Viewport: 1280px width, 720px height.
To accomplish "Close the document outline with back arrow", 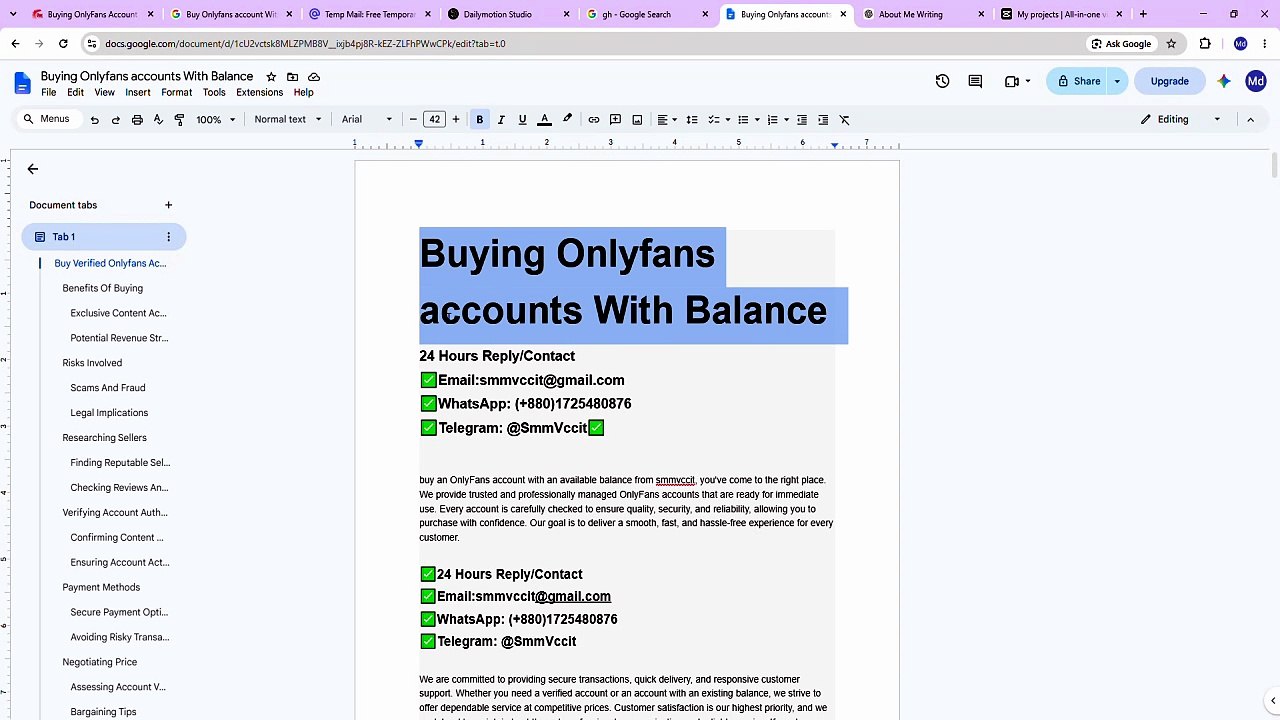I will coord(33,169).
